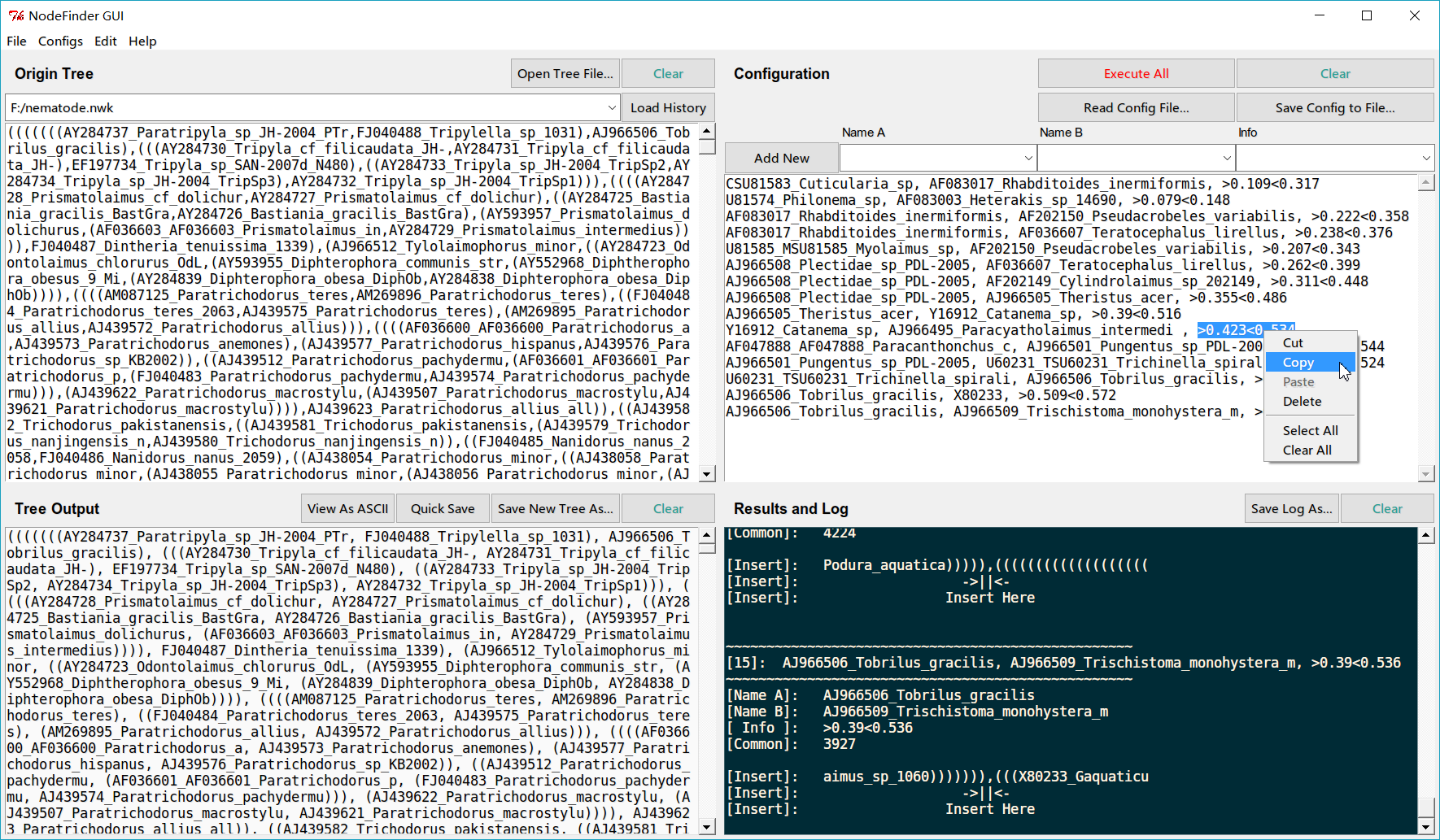Click the config line starting U81574_Philonema_sp
The width and height of the screenshot is (1440, 840).
978,200
